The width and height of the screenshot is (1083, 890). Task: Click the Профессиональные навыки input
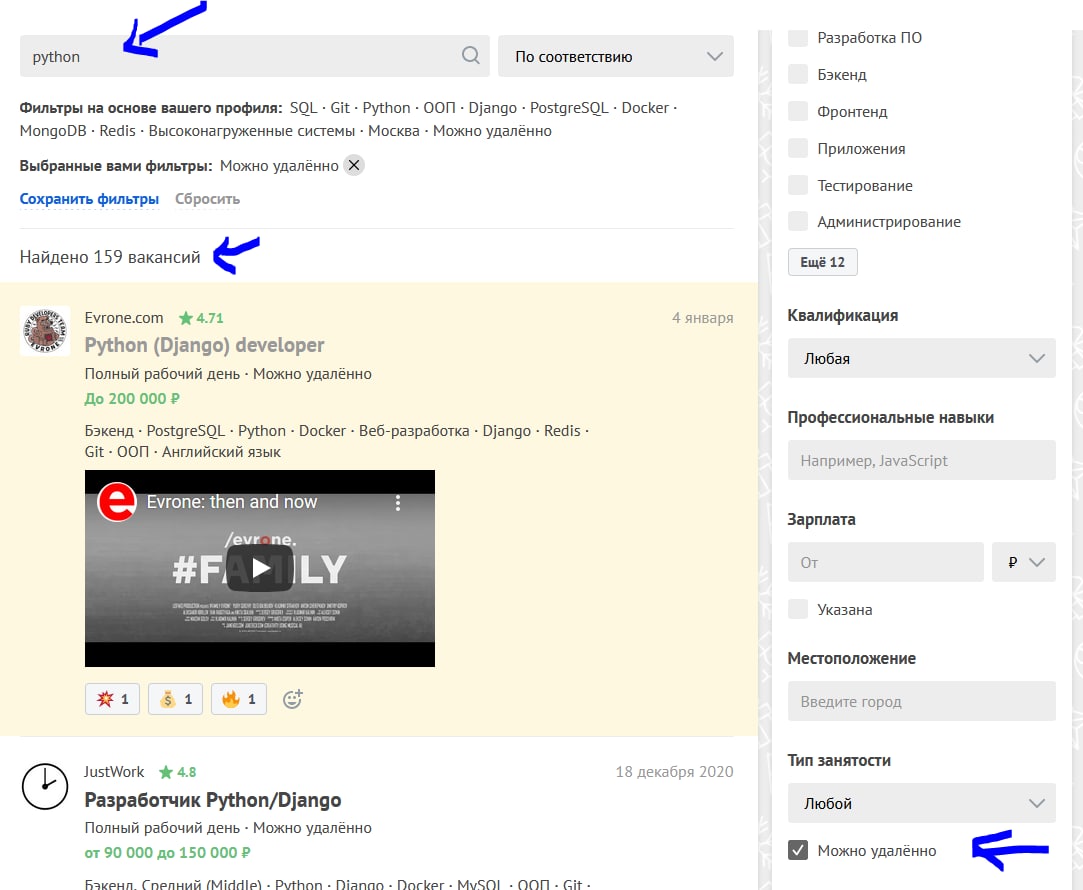pos(921,460)
